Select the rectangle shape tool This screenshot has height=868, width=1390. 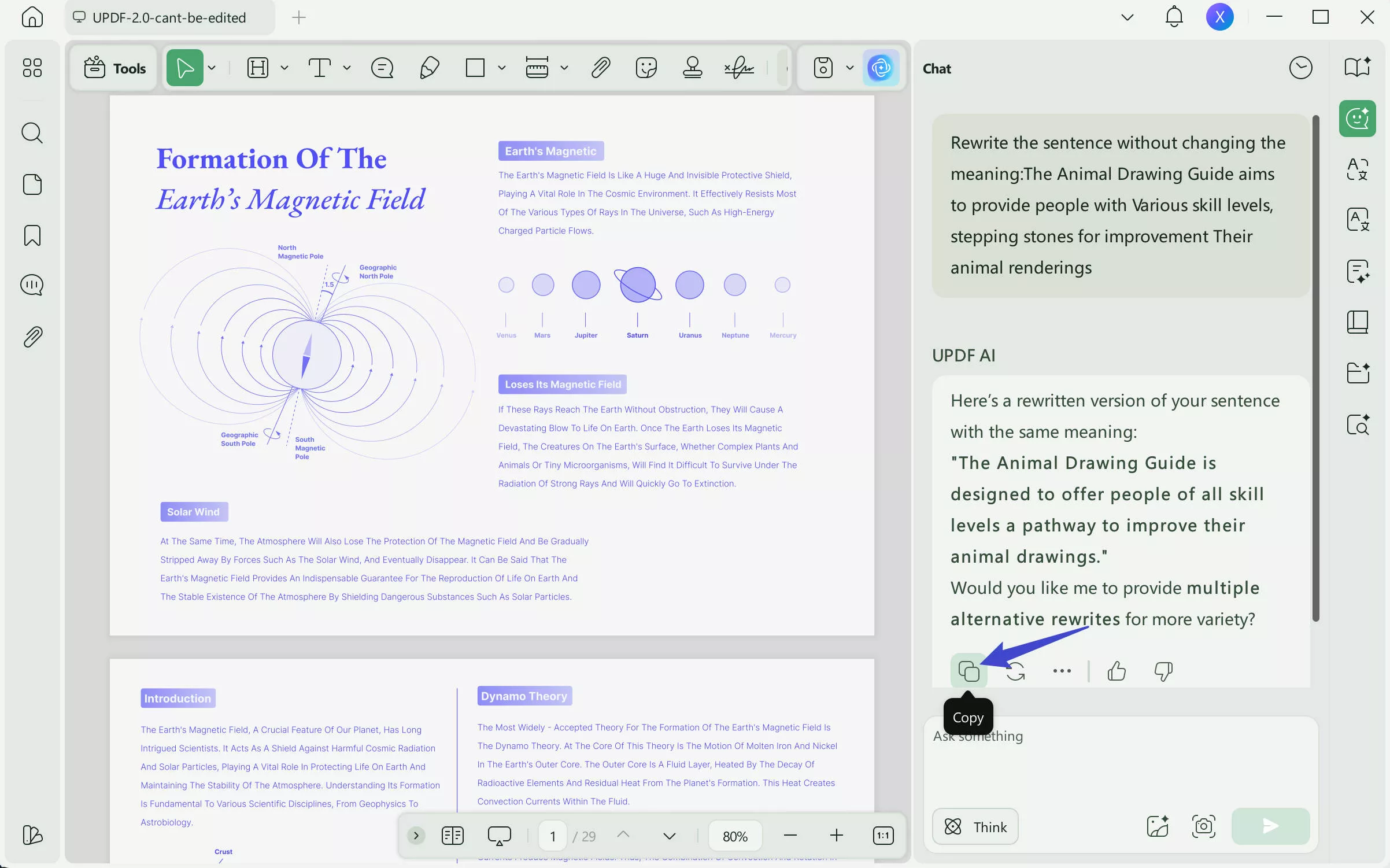click(x=475, y=68)
